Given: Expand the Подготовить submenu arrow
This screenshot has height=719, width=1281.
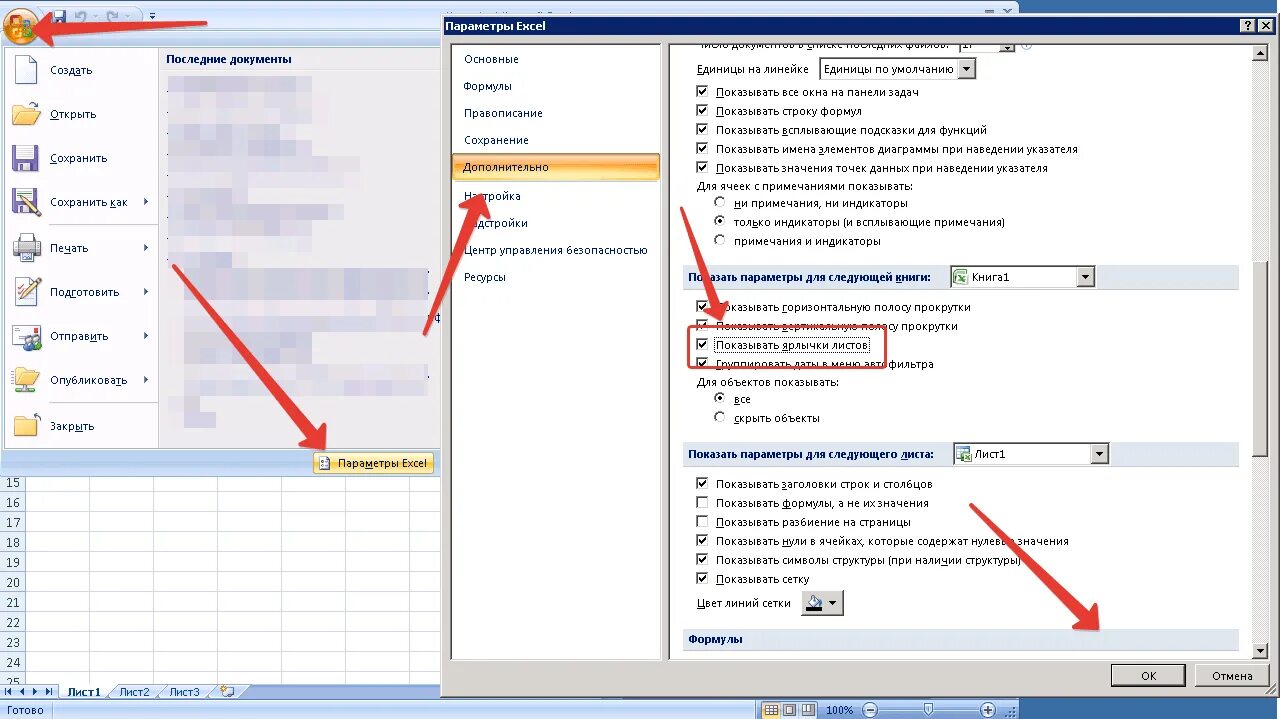Looking at the screenshot, I should (146, 292).
